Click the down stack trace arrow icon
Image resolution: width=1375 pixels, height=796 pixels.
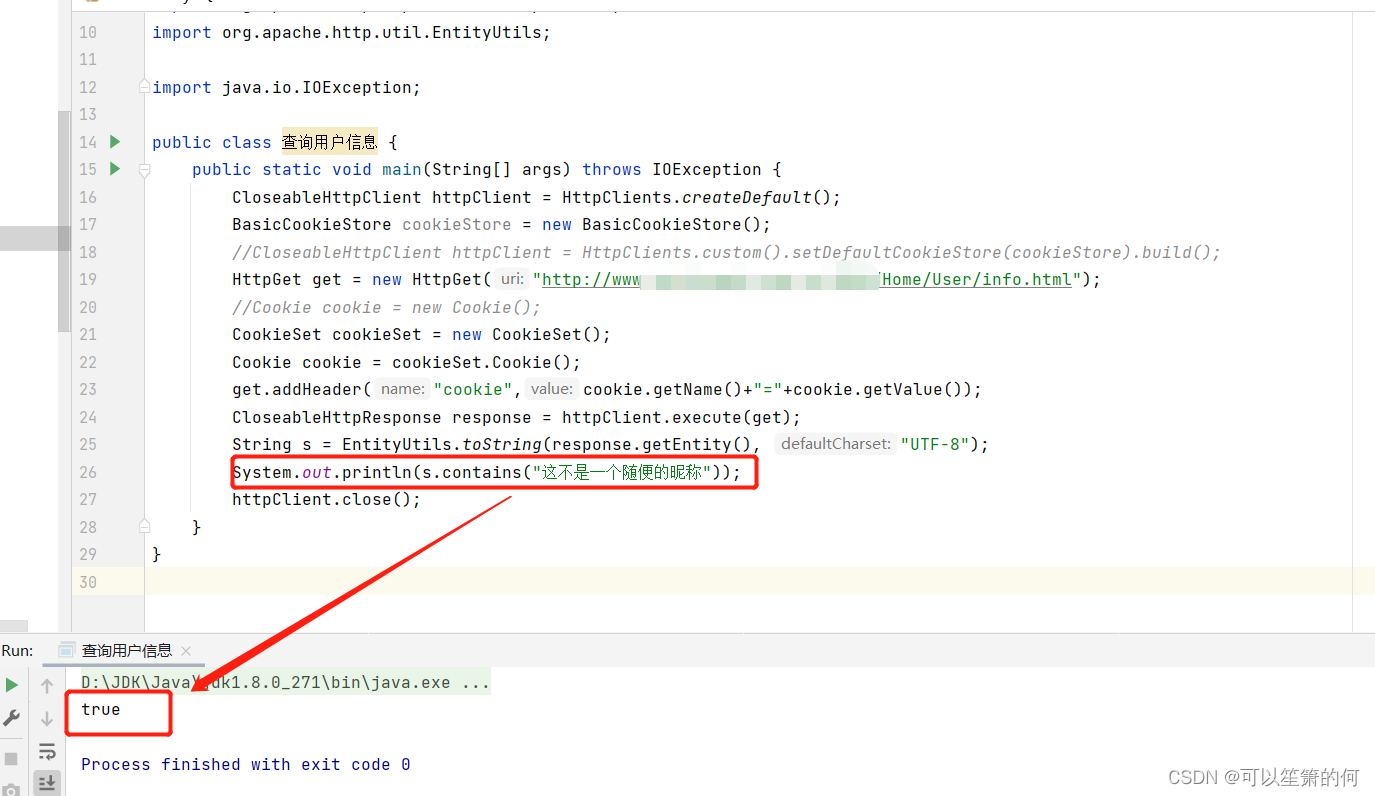point(46,718)
